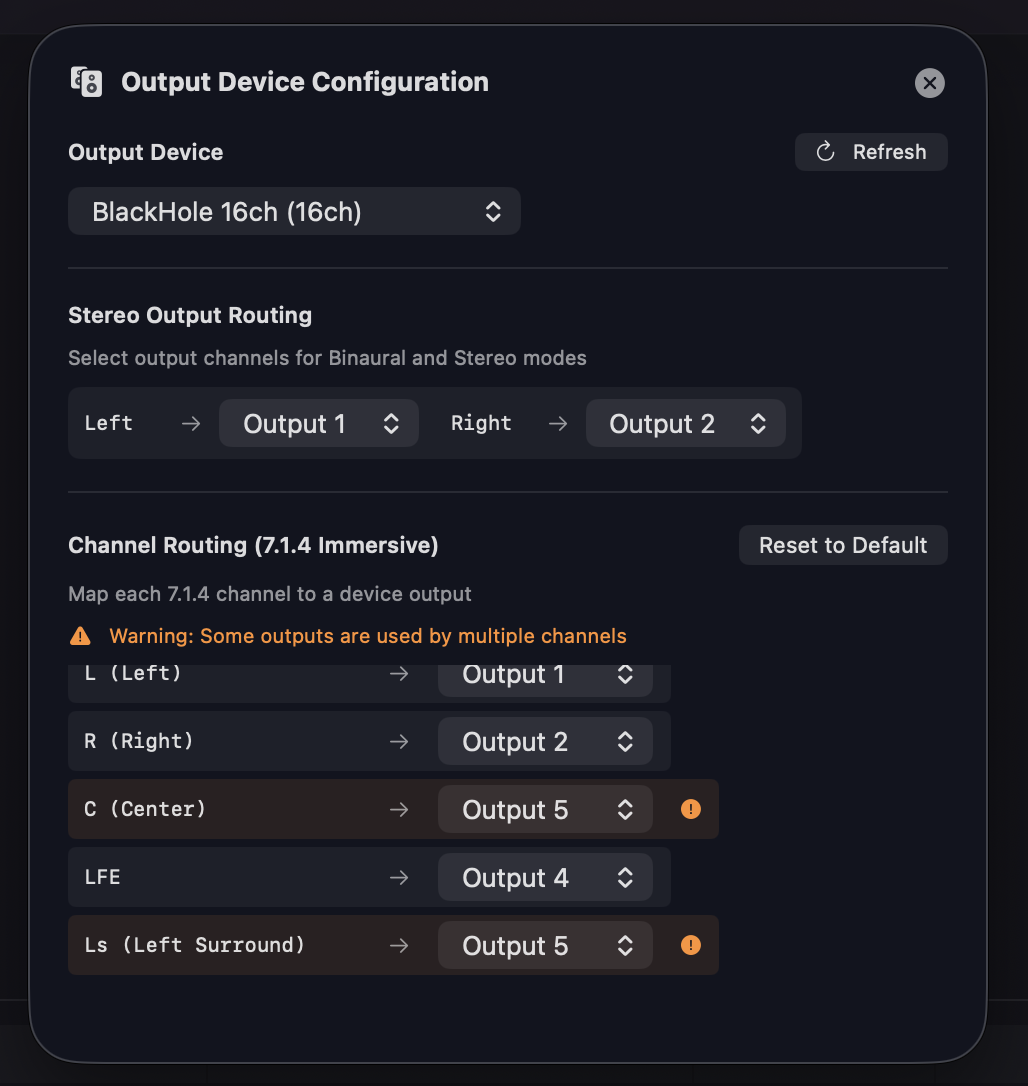Click the orange alert badge beside C (Center)
This screenshot has height=1086, width=1028.
tap(690, 809)
